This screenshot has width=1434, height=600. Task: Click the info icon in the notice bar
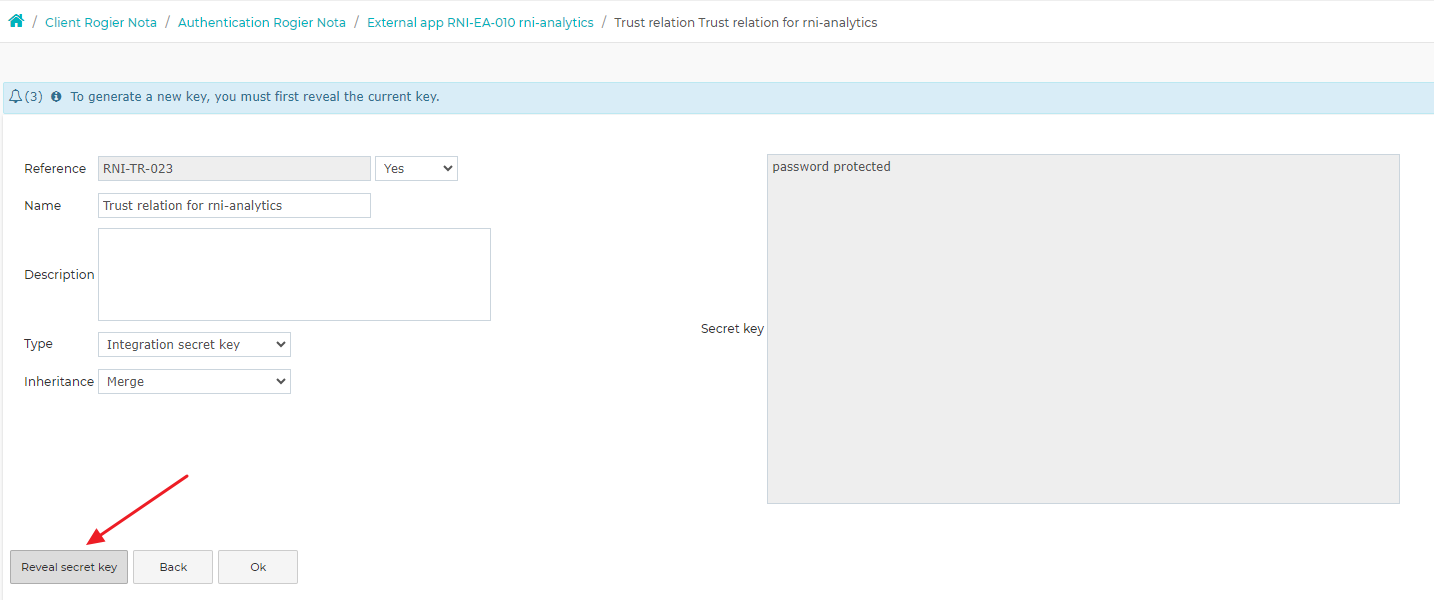[56, 97]
